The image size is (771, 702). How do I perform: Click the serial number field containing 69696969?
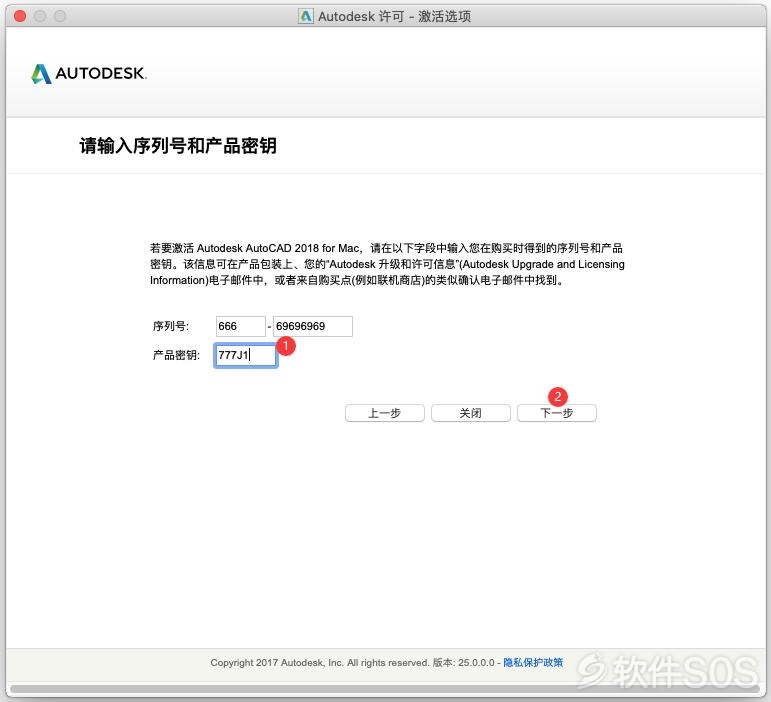(x=313, y=326)
